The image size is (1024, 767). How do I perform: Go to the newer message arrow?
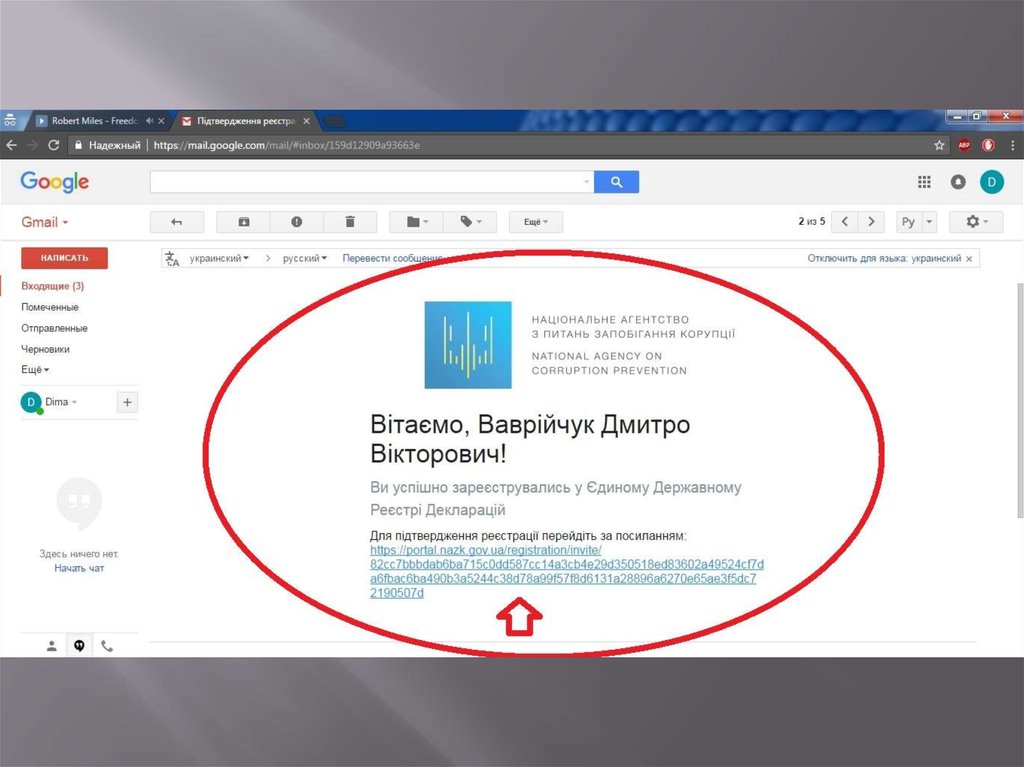[844, 221]
